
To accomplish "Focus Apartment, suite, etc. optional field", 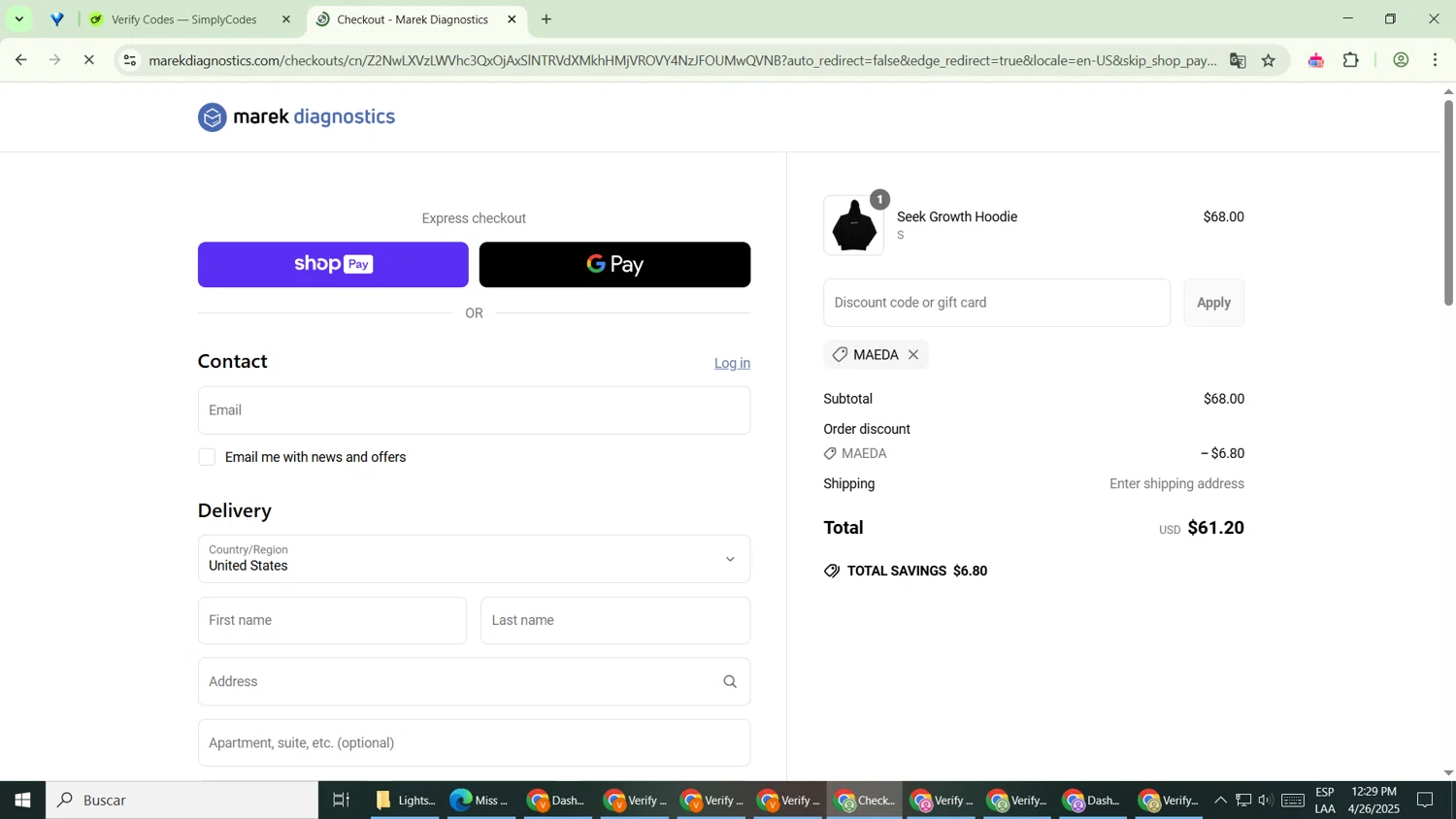I will point(474,742).
